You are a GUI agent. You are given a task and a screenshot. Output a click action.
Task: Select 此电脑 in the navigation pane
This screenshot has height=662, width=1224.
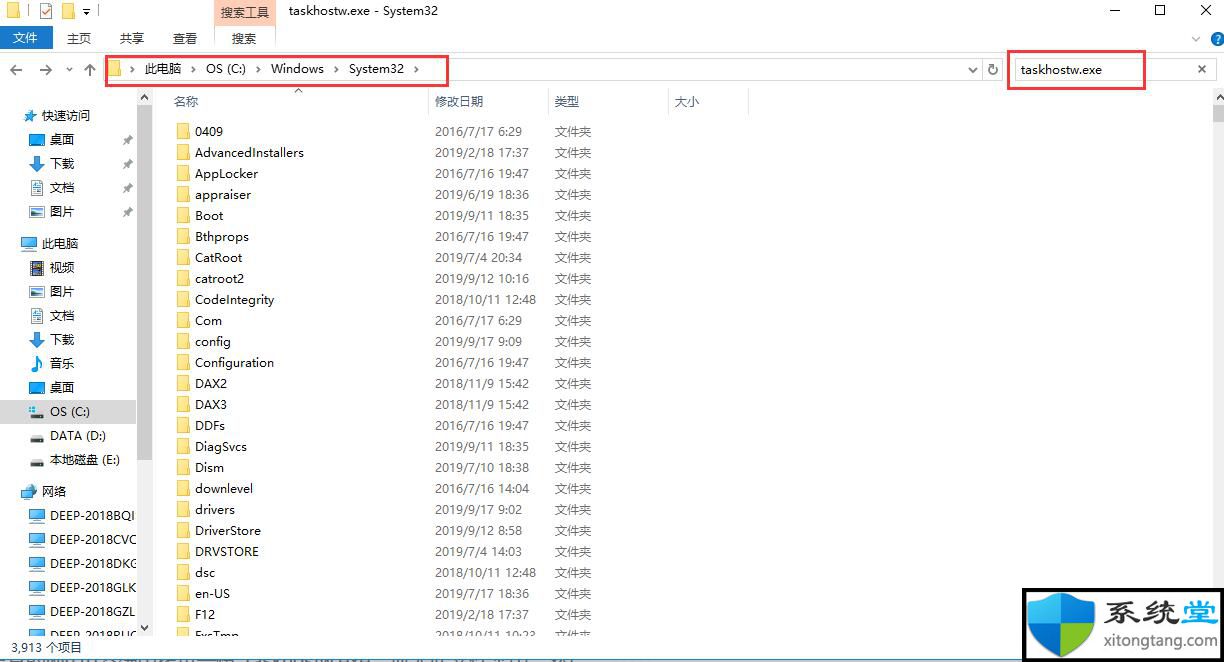click(x=60, y=244)
